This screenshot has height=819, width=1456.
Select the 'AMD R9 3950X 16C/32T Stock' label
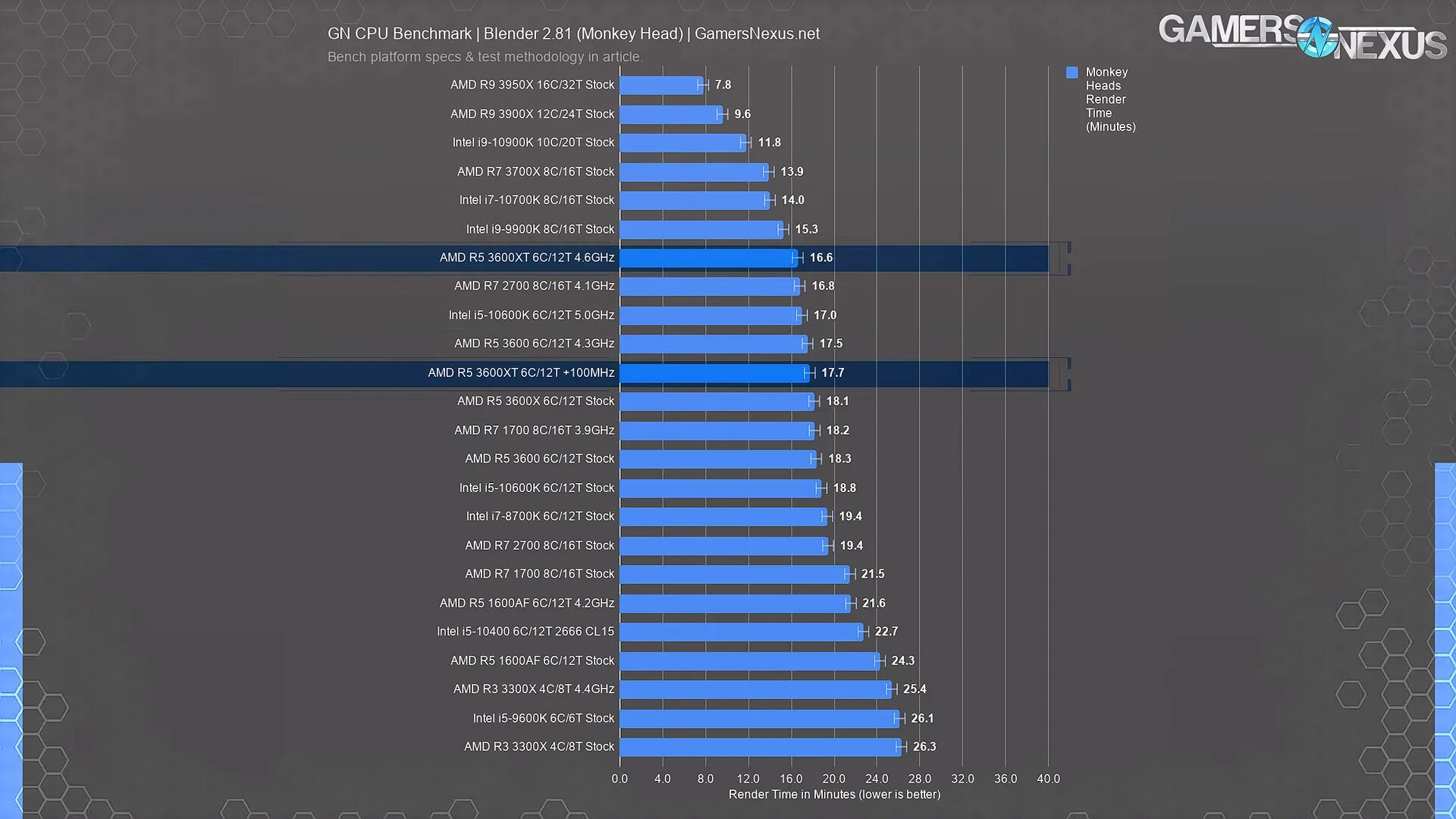click(x=532, y=85)
